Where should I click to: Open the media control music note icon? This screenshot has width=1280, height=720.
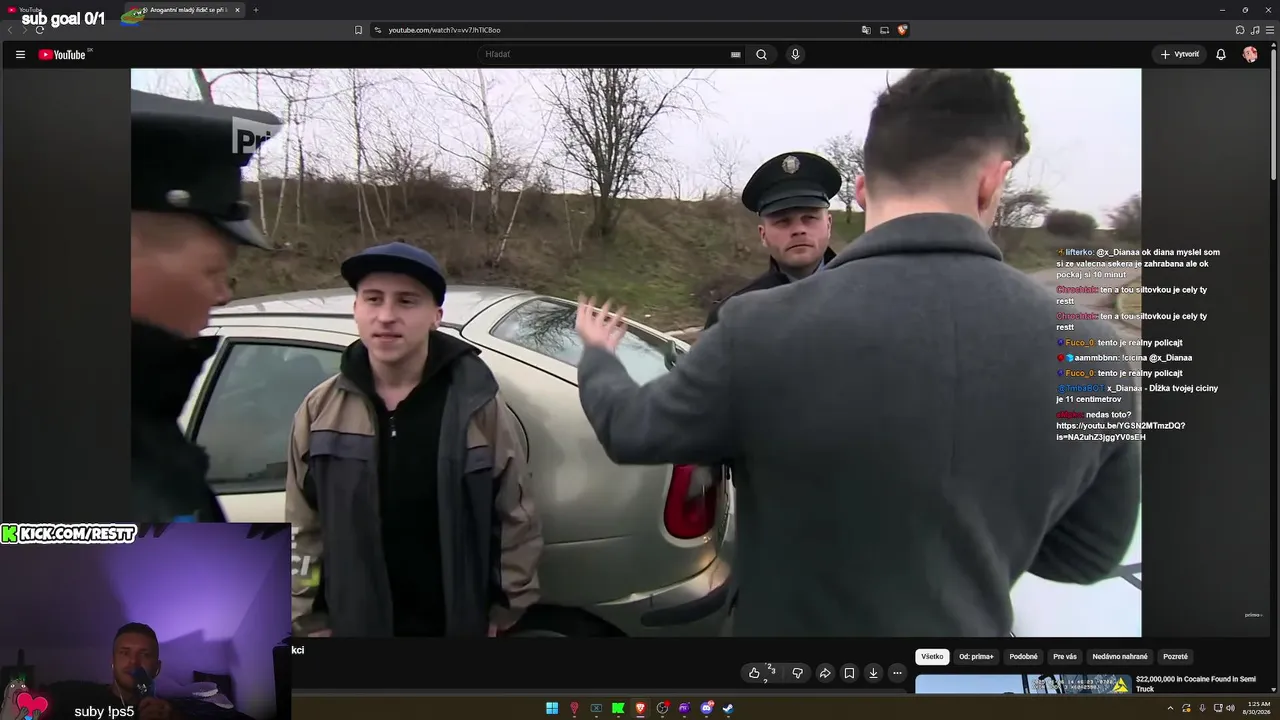point(1255,30)
